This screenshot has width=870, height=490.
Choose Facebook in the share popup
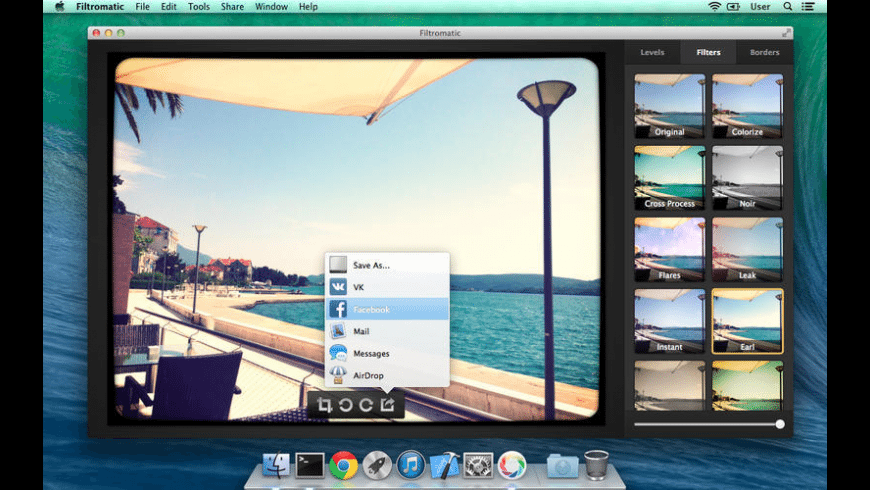[x=386, y=309]
